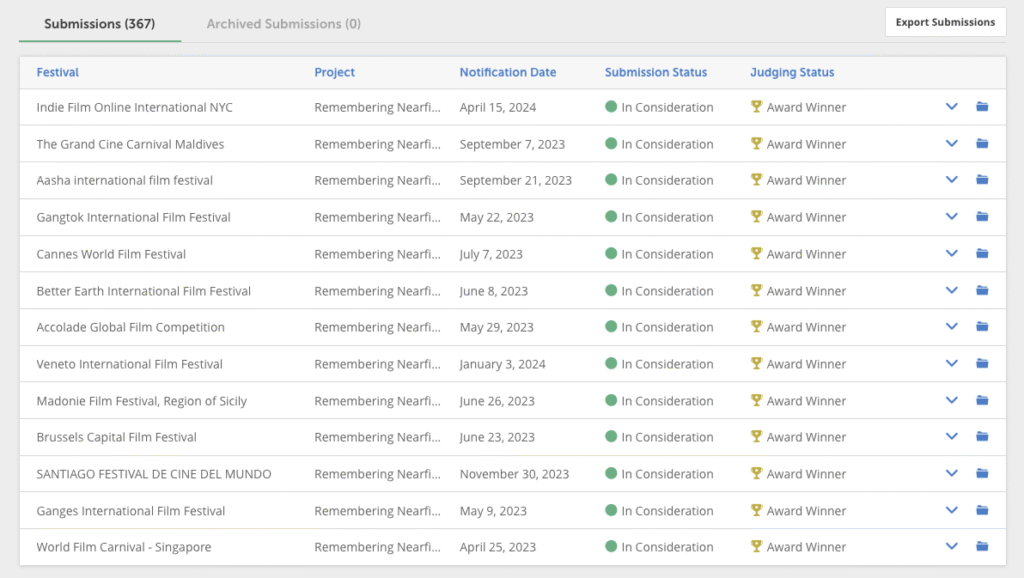Viewport: 1024px width, 578px height.
Task: Switch to Archived Submissions tab
Action: coord(283,24)
